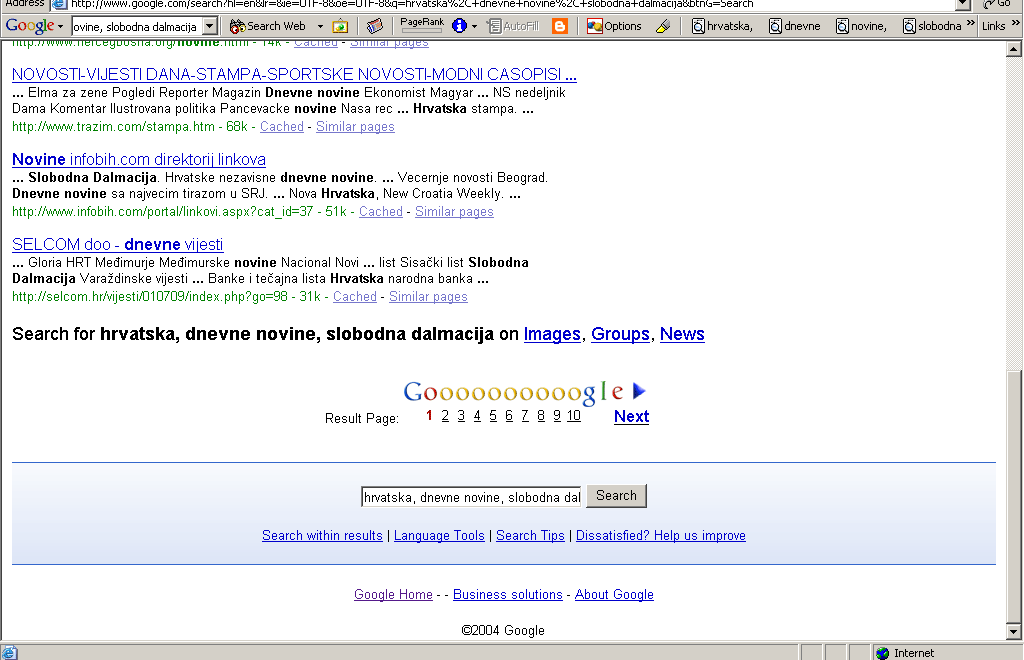This screenshot has height=660, width=1024.
Task: Click the Next results link
Action: (632, 416)
